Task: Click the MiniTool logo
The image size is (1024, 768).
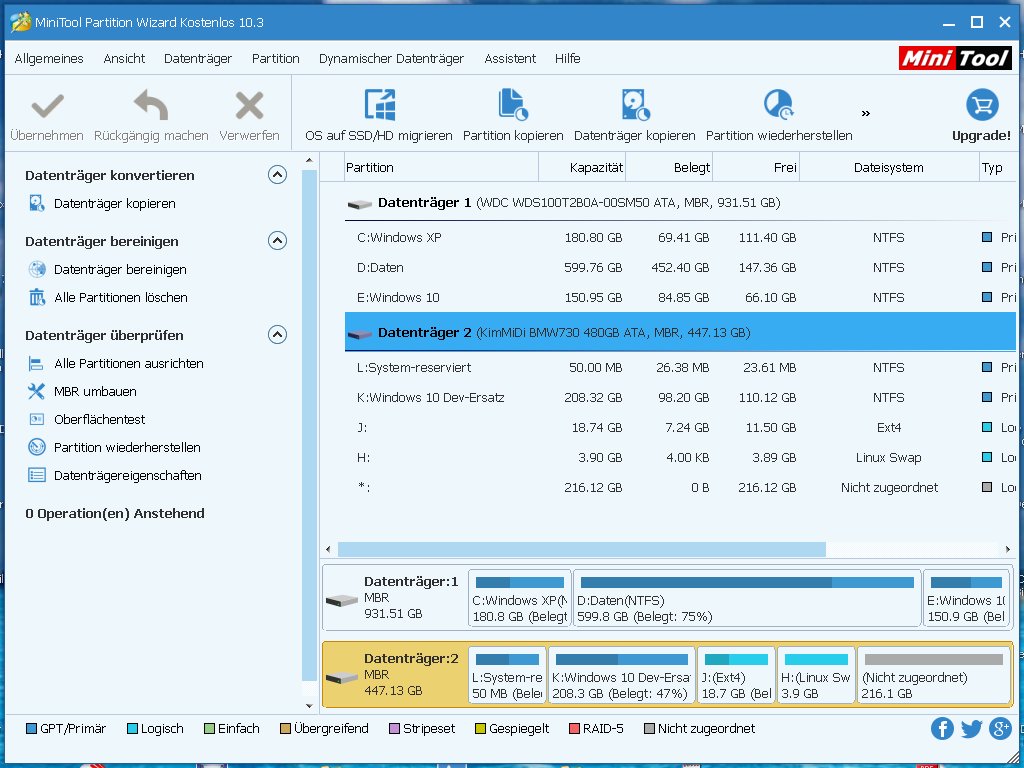Action: (x=955, y=58)
